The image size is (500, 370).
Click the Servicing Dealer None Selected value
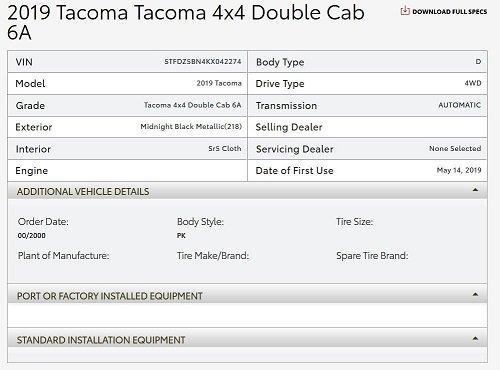pyautogui.click(x=455, y=148)
